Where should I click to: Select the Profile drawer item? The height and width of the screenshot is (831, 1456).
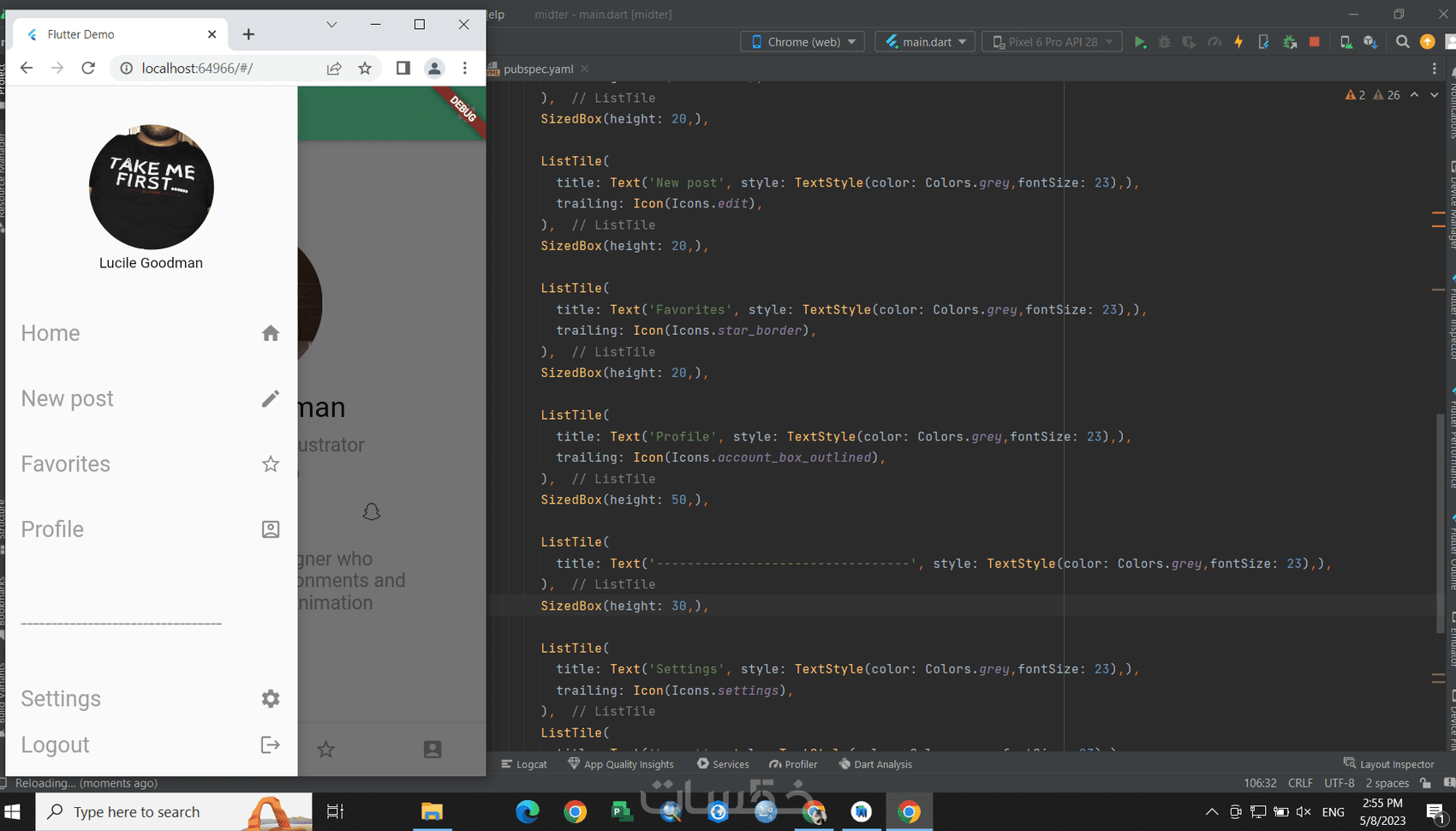click(151, 529)
